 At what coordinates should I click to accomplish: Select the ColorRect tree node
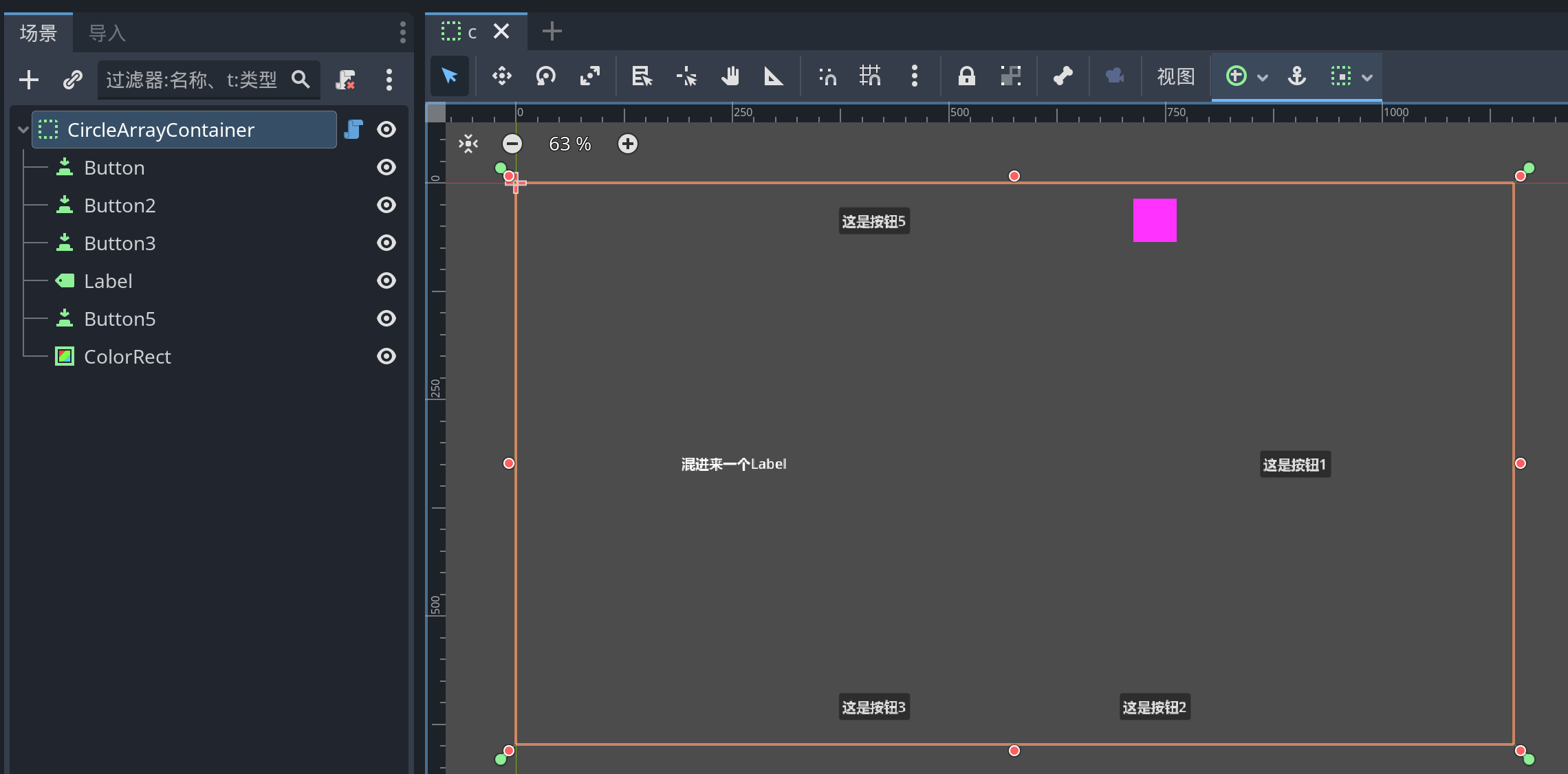127,357
